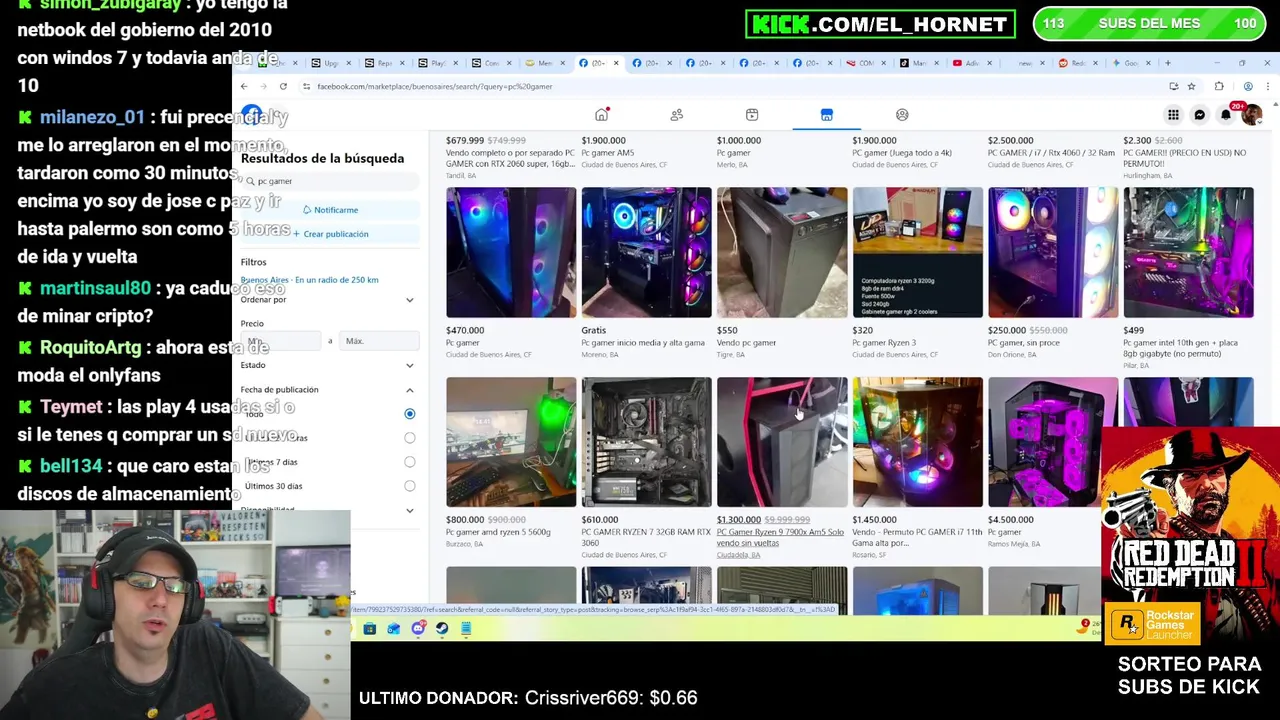Open the Messenger icon

1200,115
